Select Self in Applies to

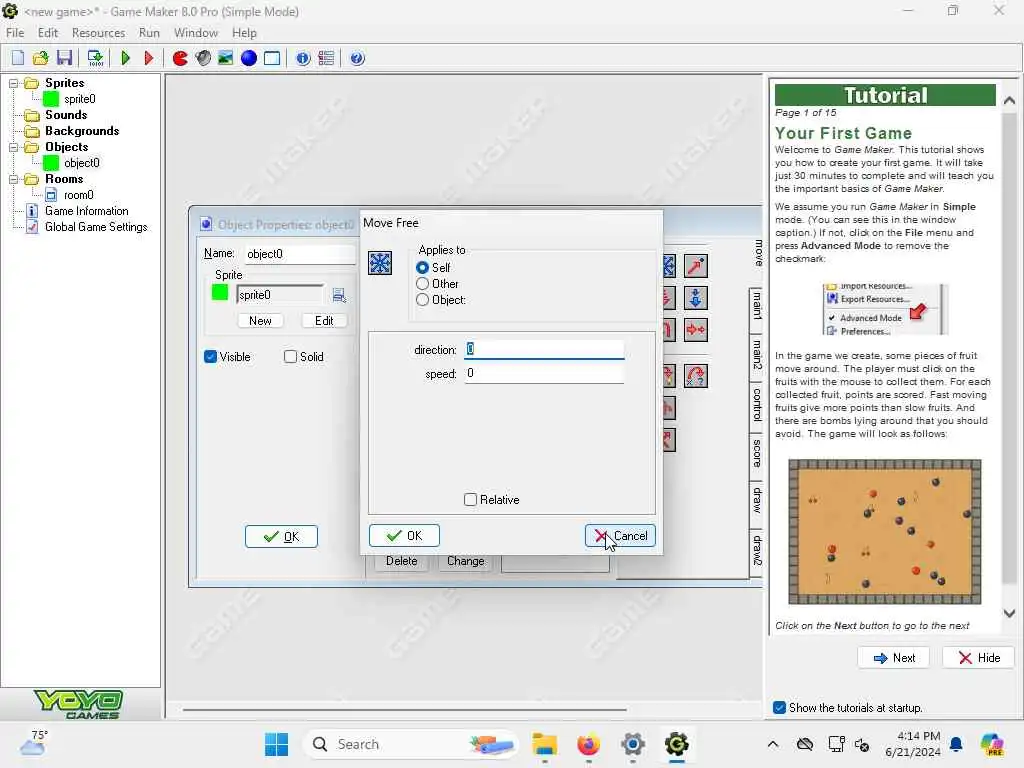[x=423, y=268]
